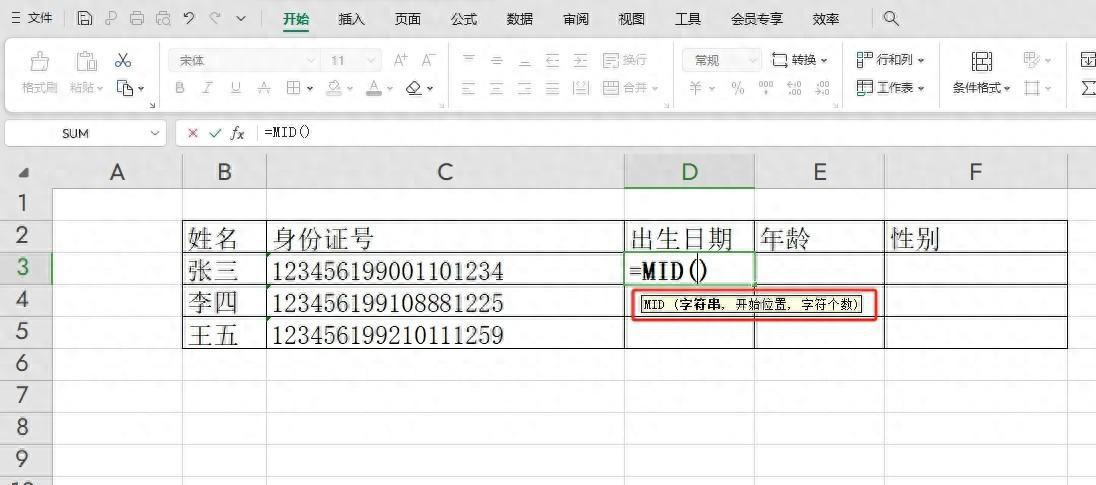Click the Decrease Decimal icon
1096x485 pixels.
(823, 88)
